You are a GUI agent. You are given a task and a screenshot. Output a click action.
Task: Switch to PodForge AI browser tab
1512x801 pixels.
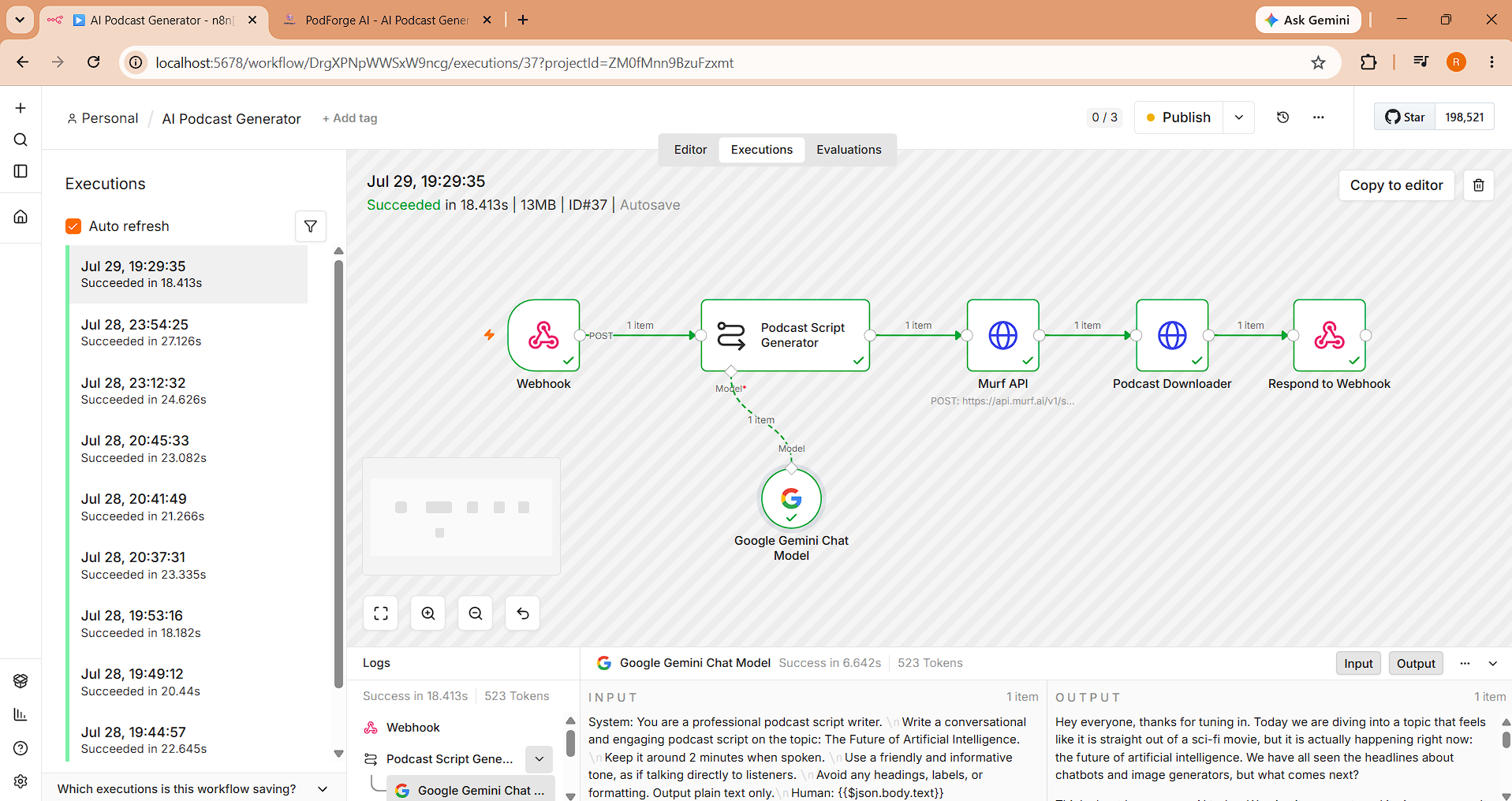pos(386,20)
